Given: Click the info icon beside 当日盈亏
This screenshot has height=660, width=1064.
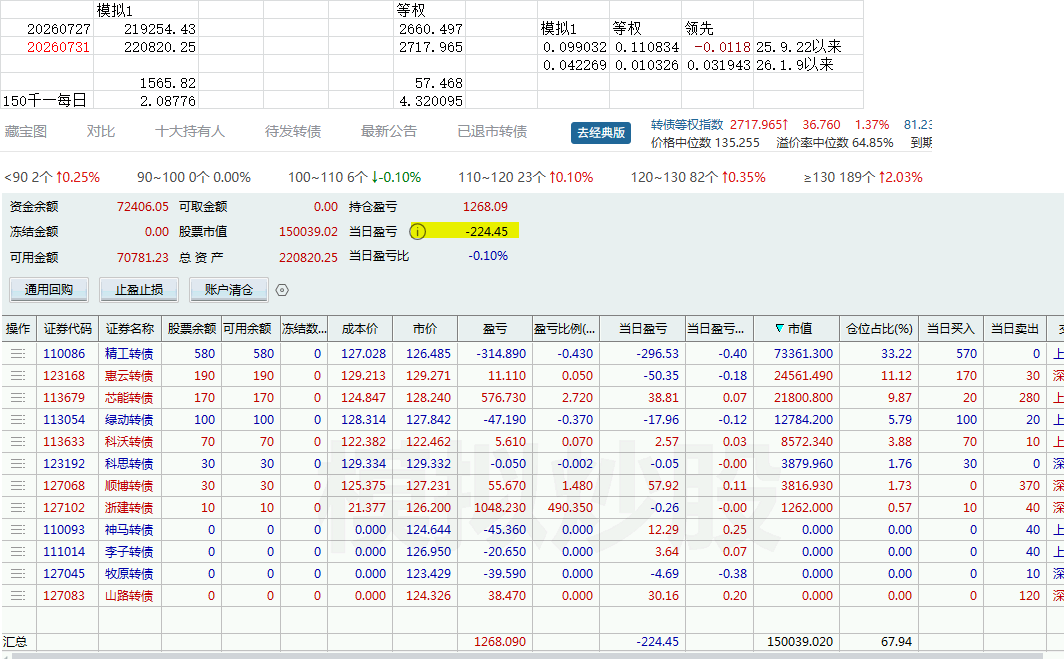Looking at the screenshot, I should coord(417,232).
